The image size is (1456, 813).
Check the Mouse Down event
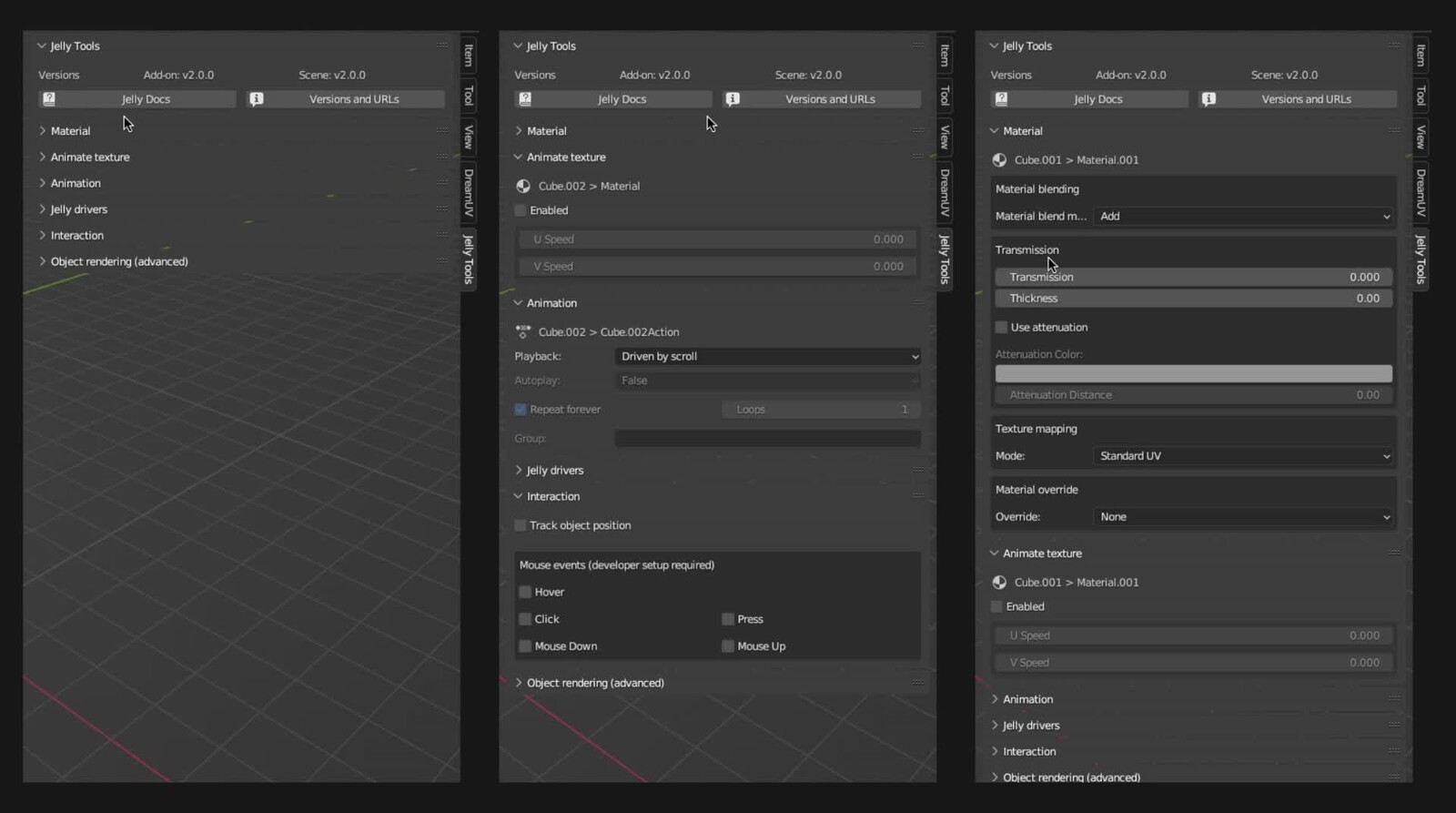[x=525, y=646]
